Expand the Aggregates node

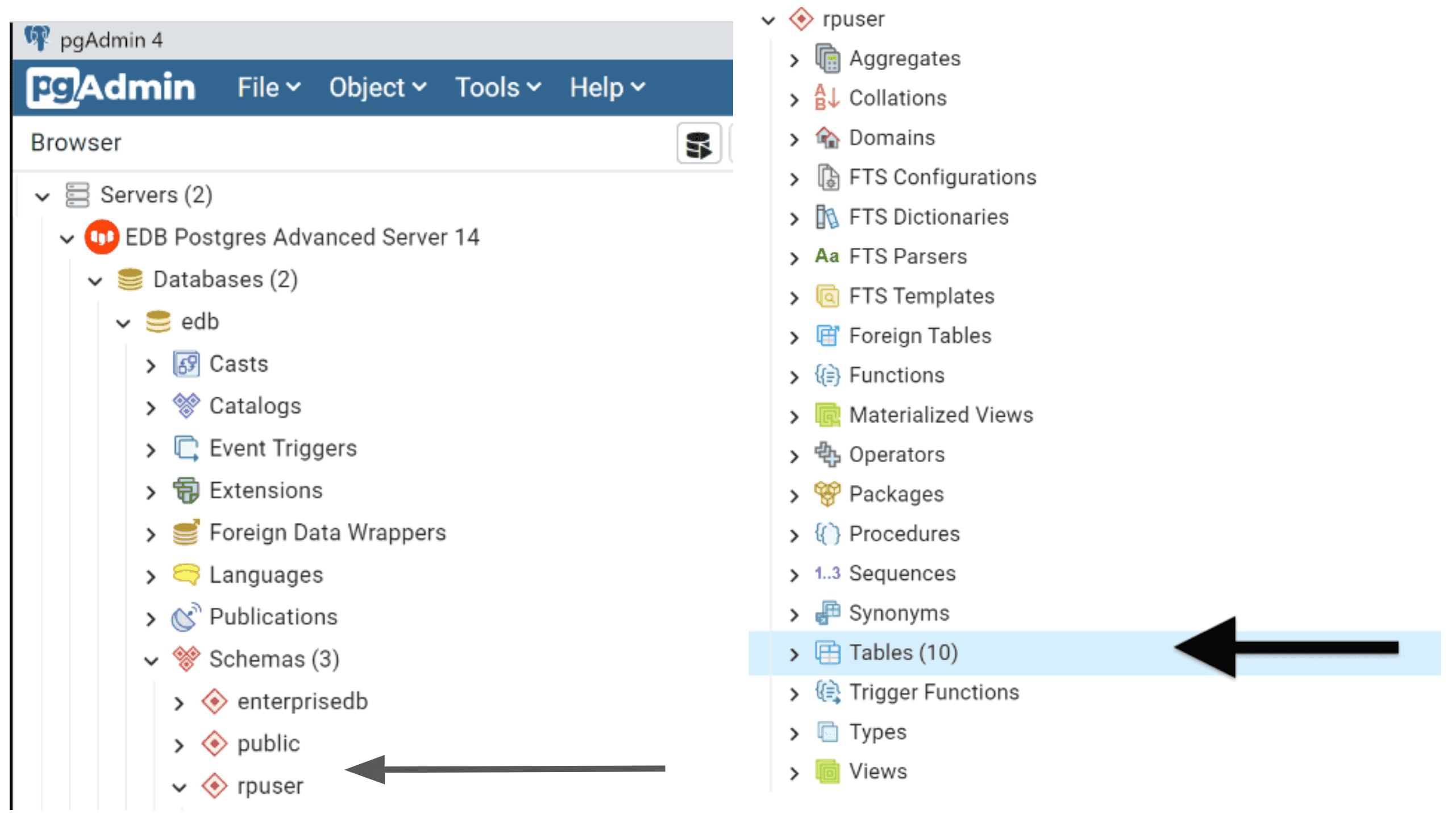coord(793,59)
